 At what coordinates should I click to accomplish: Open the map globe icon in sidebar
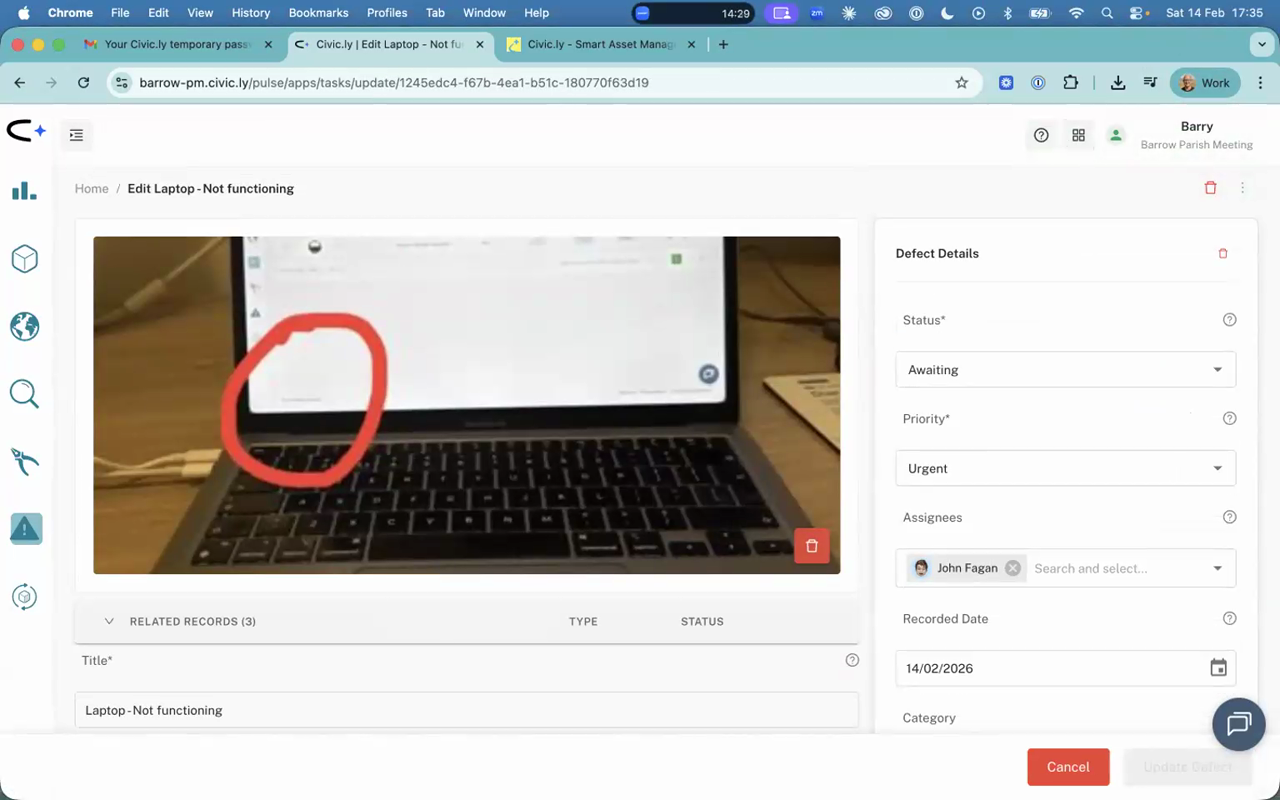24,326
